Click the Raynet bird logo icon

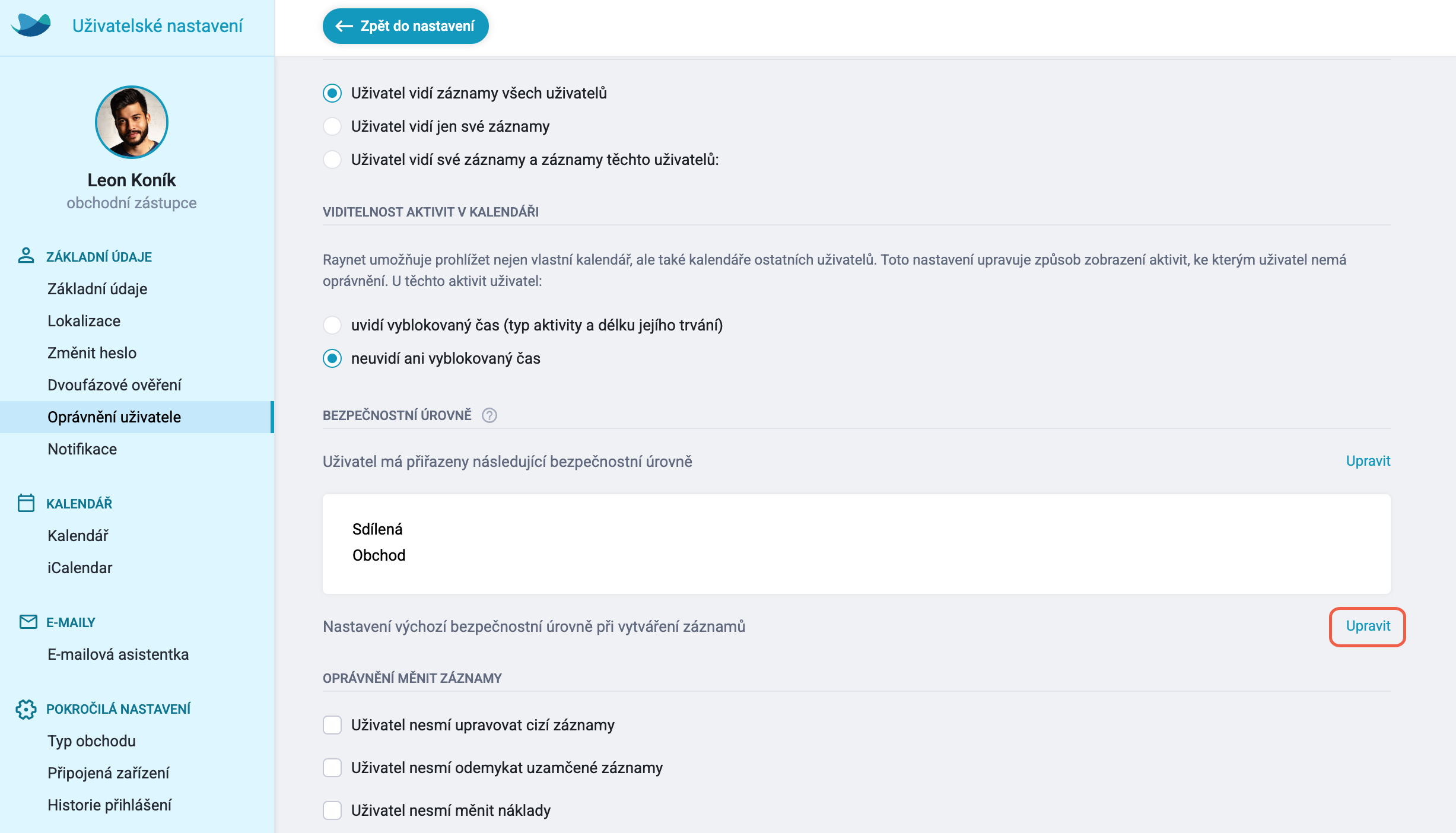pos(31,25)
